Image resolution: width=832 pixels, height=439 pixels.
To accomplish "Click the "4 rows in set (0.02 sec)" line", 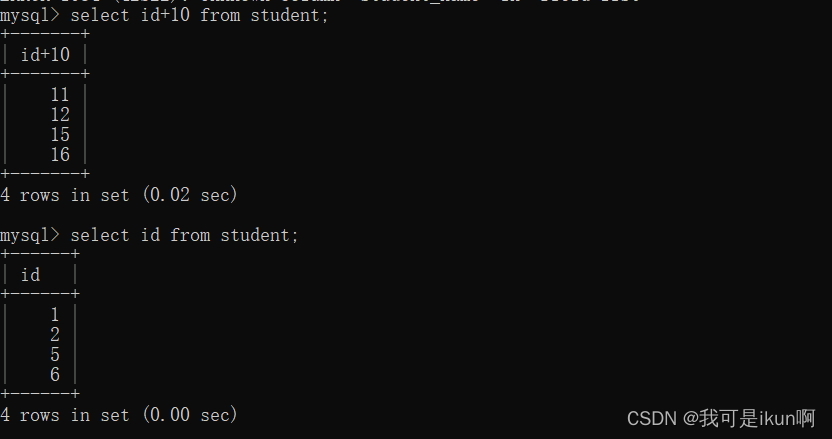I will click(x=119, y=195).
